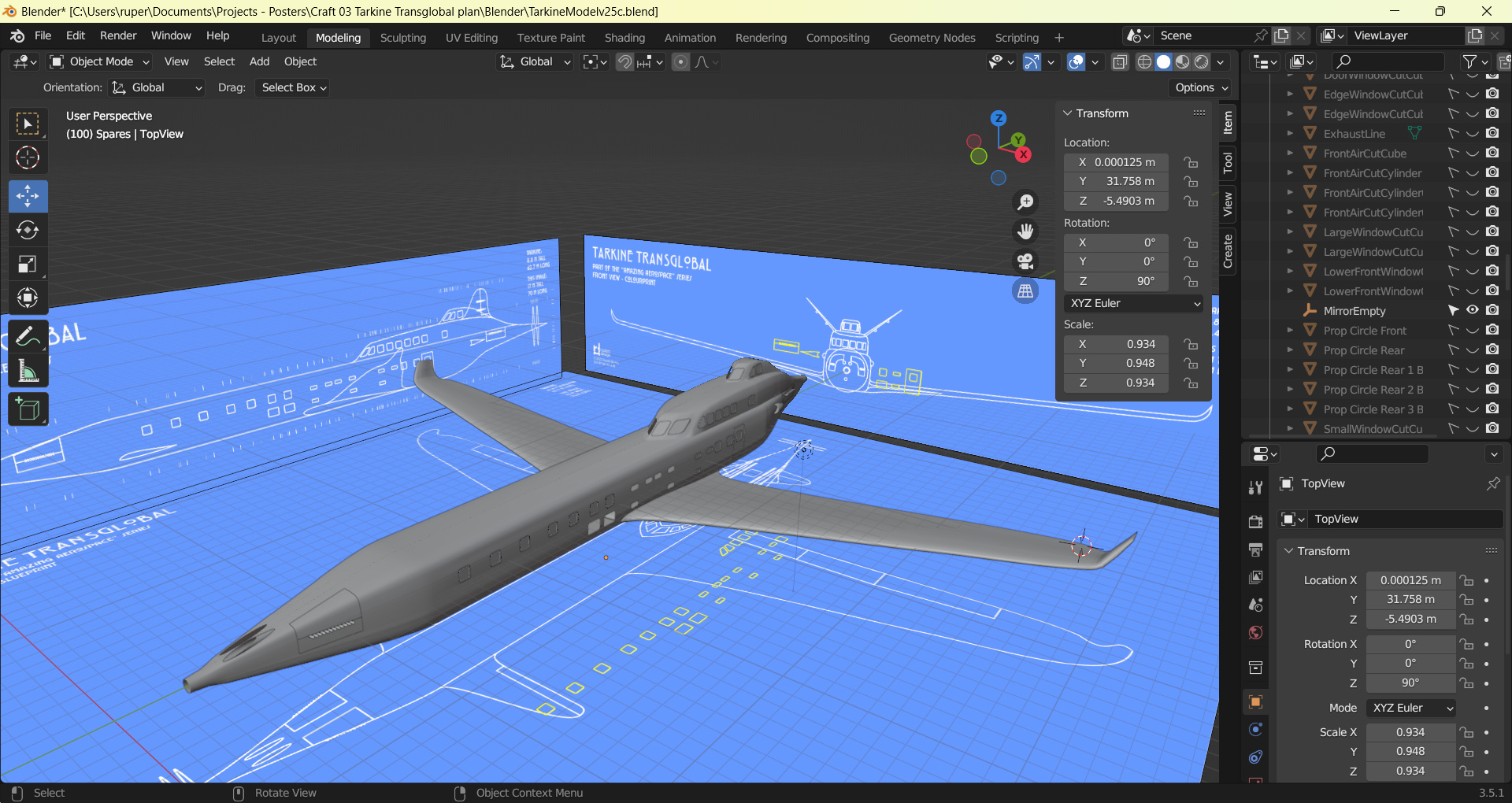Open the Global transform orientation dropdown in header
Image resolution: width=1512 pixels, height=803 pixels.
click(535, 61)
